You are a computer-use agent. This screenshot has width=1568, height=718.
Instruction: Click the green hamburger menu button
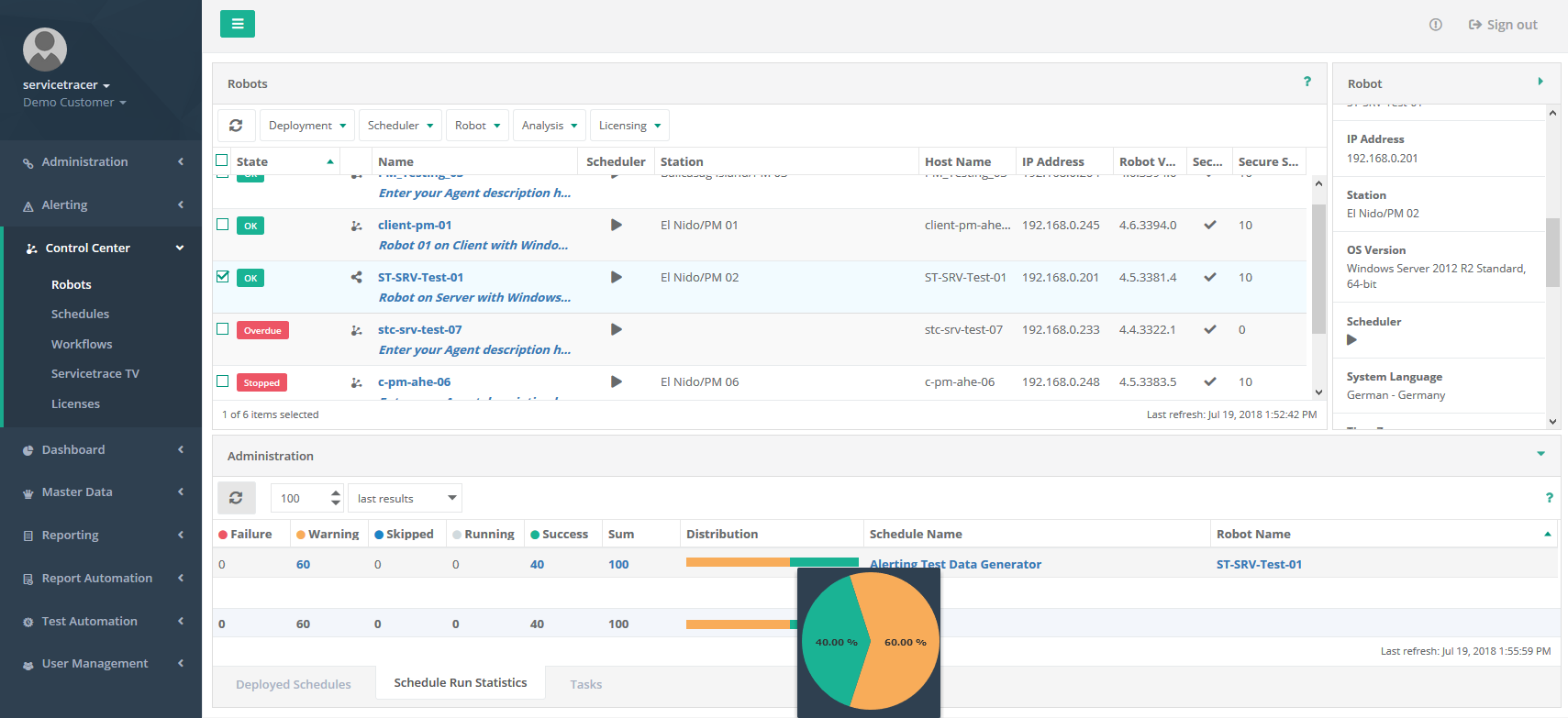(237, 24)
